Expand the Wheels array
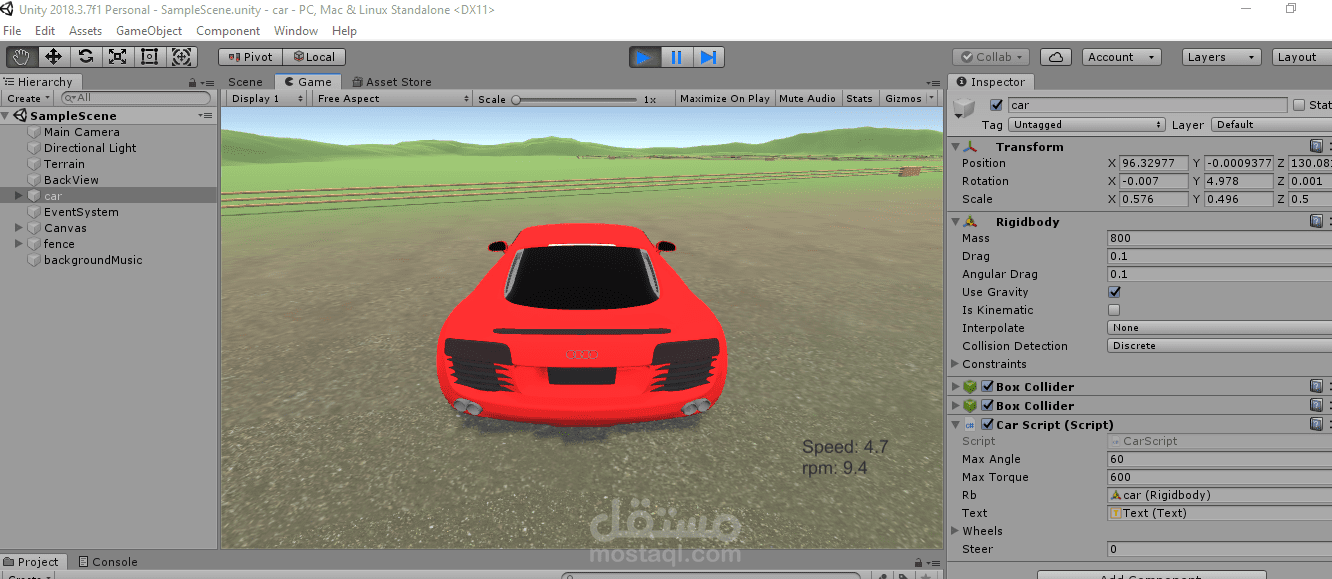This screenshot has width=1332, height=579. tap(954, 531)
